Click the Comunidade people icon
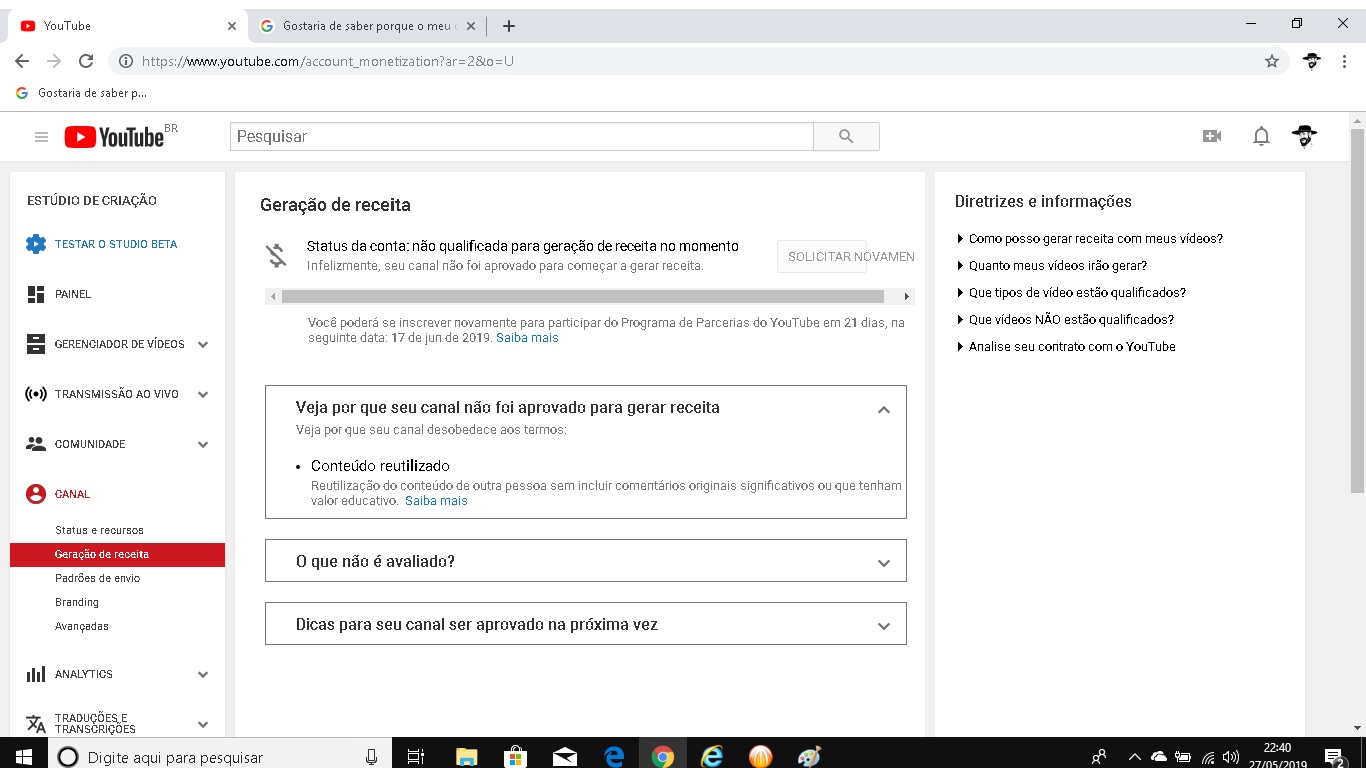The width and height of the screenshot is (1366, 768). point(36,444)
